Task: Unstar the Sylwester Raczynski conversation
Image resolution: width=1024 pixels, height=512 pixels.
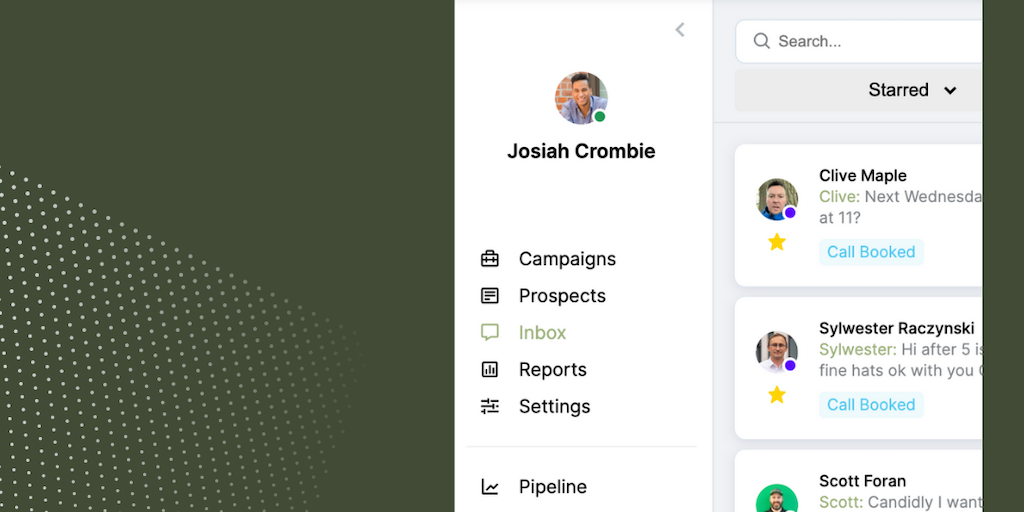Action: point(777,395)
